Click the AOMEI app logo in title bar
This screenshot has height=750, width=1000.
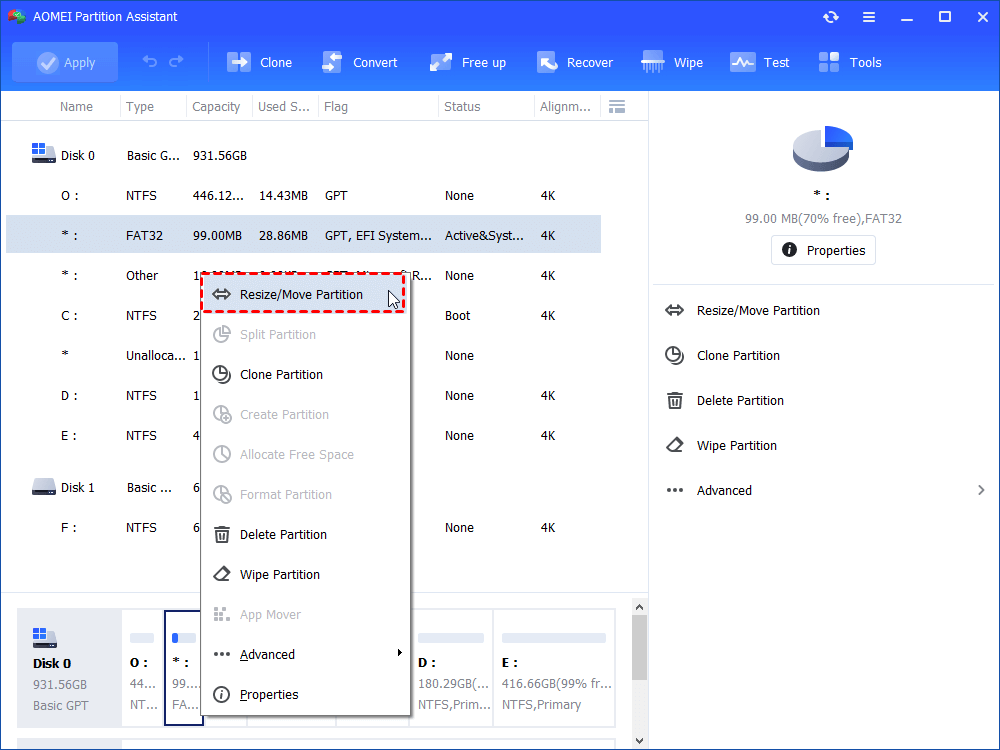[17, 17]
